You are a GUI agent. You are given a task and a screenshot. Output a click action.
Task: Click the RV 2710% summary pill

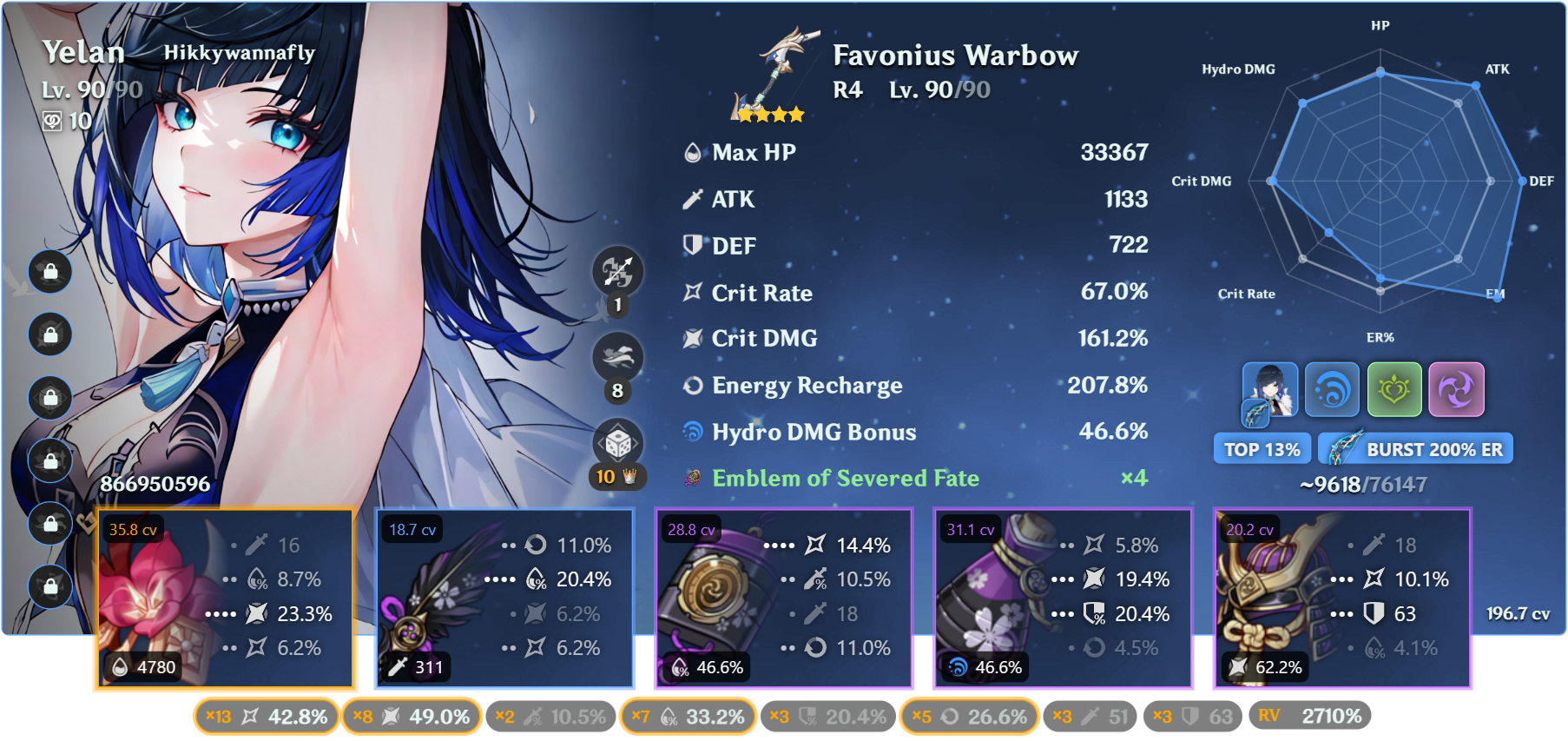click(1310, 716)
